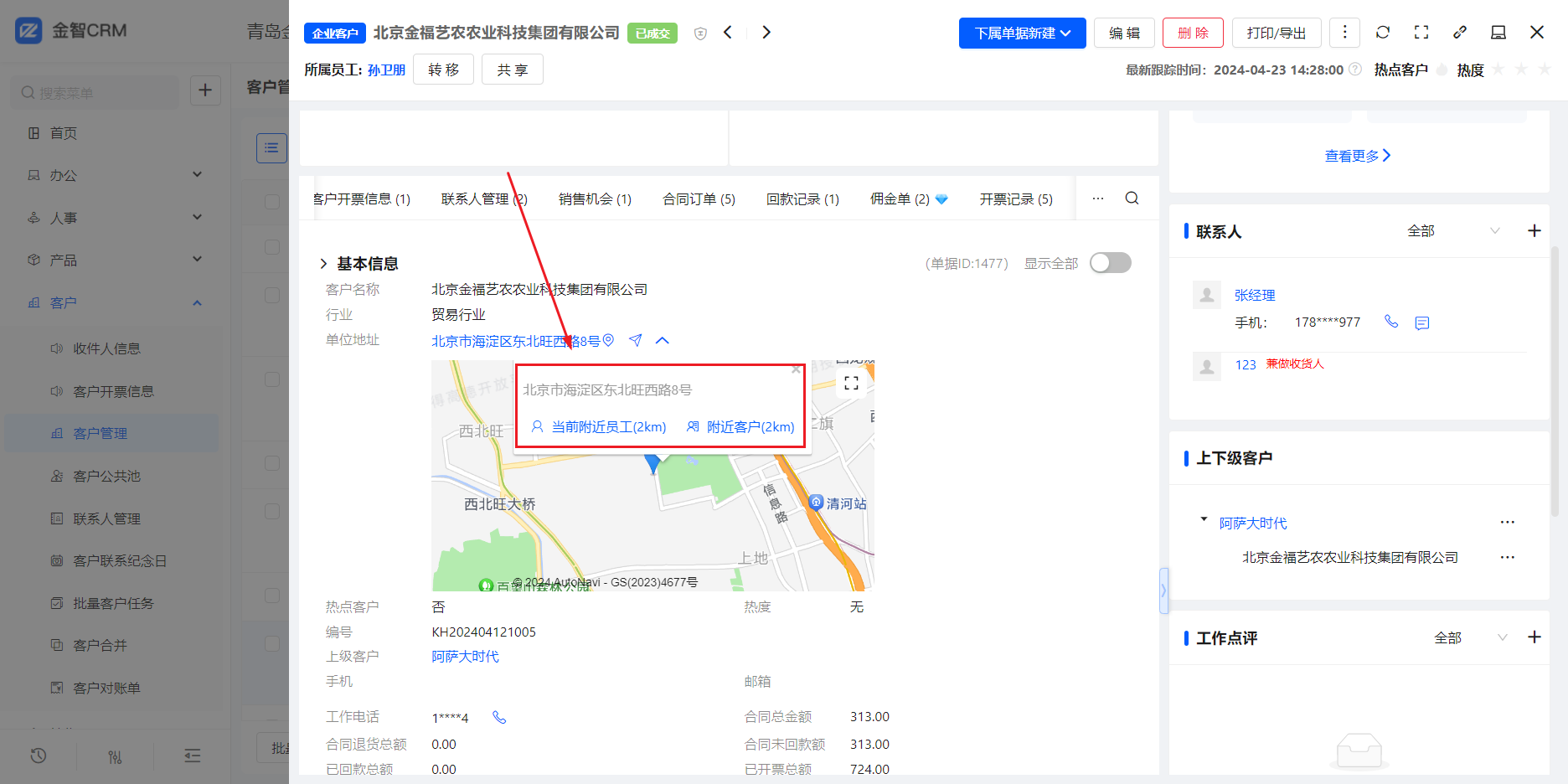Click the shield icon beside 已成交 tag
The image size is (1568, 784).
coord(701,34)
